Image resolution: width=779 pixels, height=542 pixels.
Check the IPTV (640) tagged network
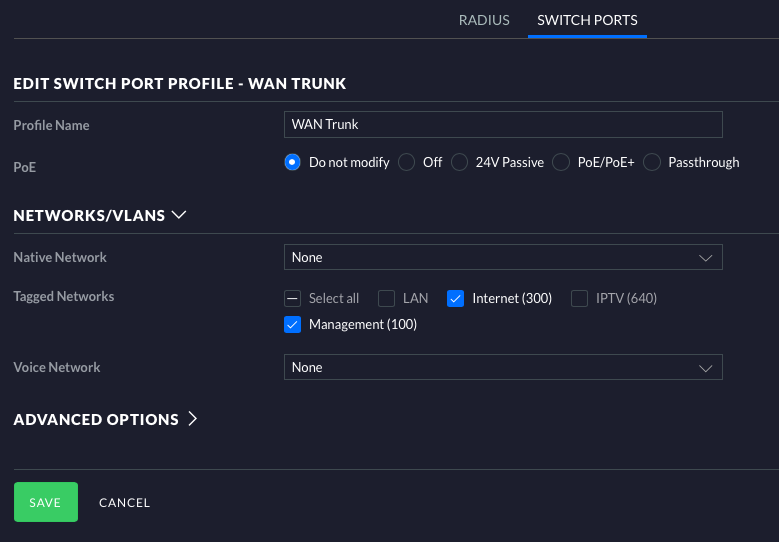[x=579, y=298]
